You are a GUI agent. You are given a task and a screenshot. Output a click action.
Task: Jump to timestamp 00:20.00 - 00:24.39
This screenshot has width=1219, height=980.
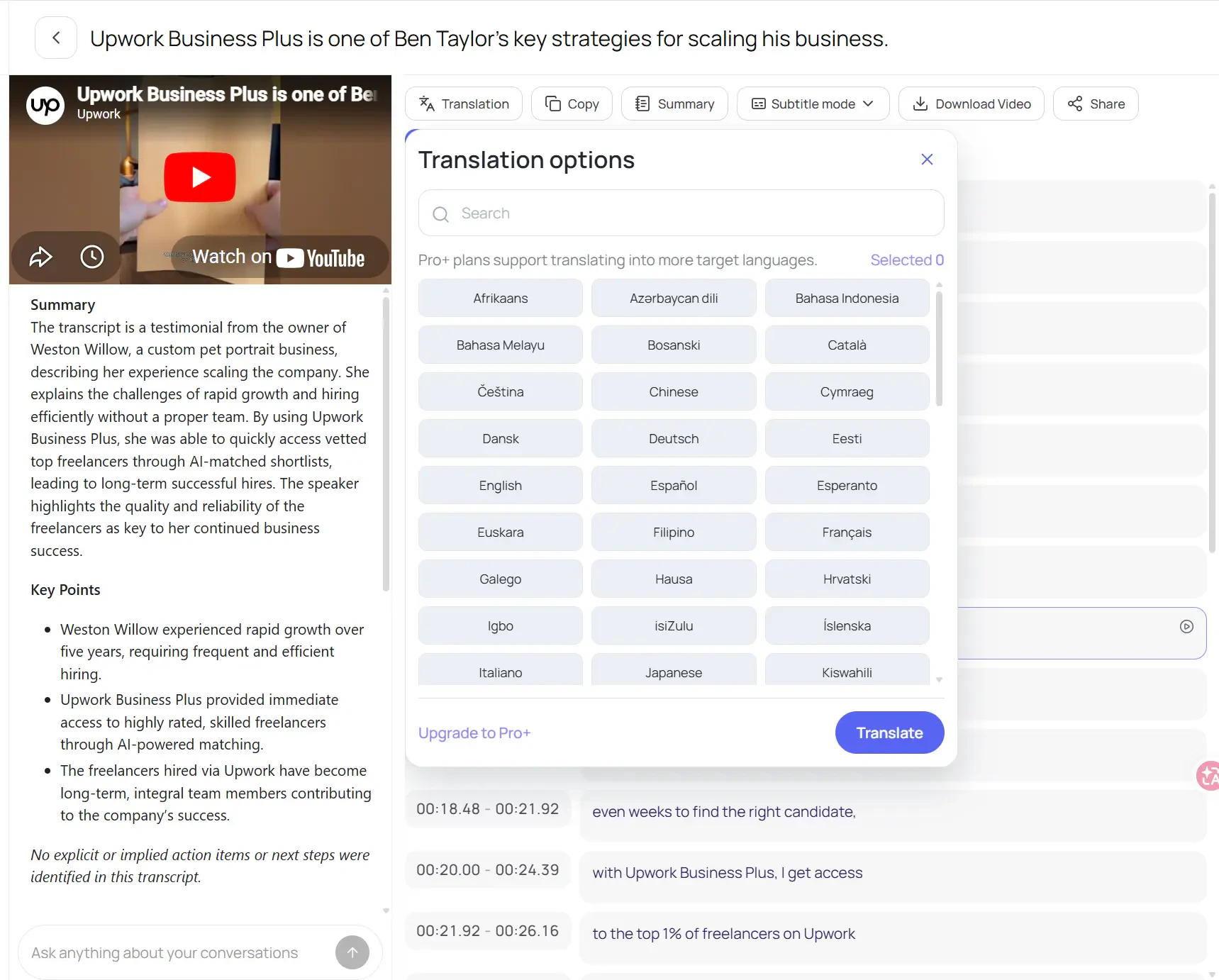[488, 870]
